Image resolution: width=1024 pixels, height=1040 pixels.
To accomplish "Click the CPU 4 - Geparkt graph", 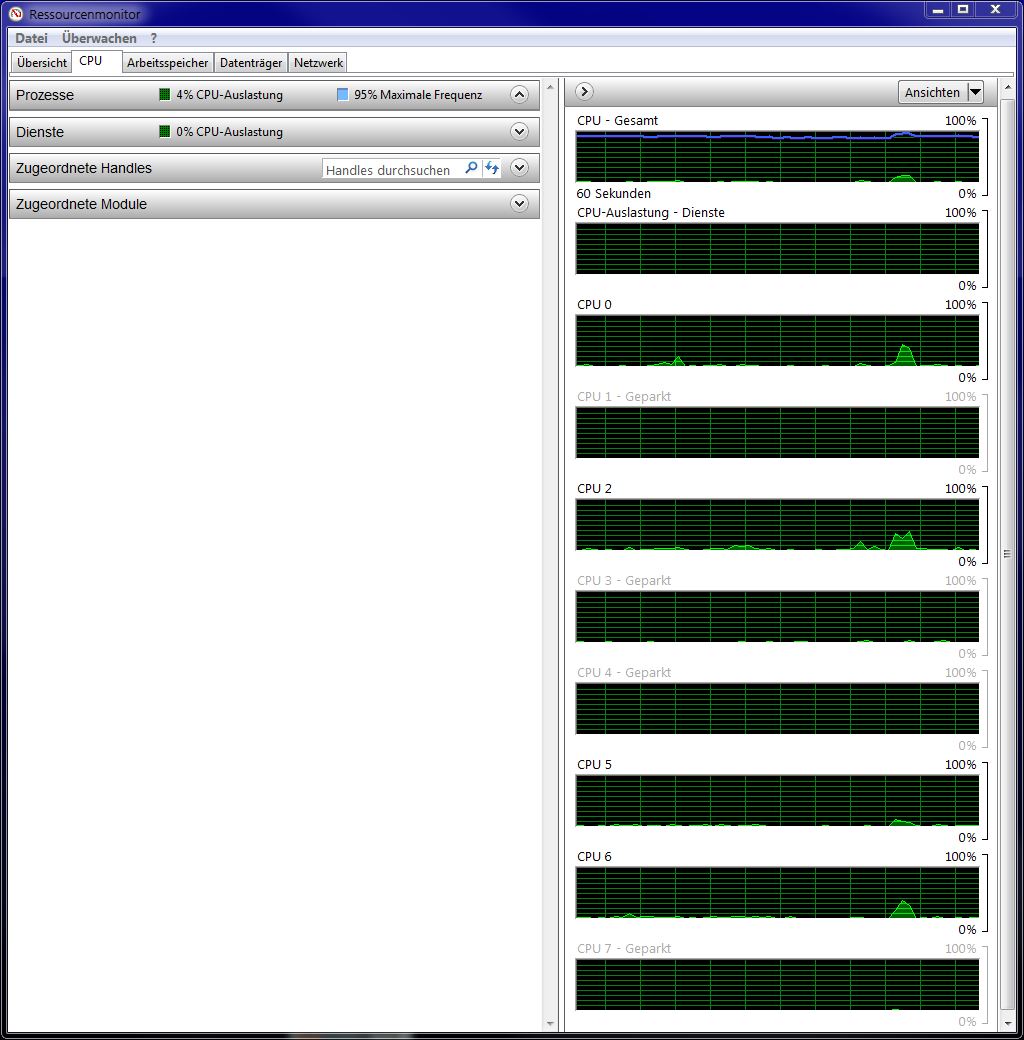I will 777,708.
